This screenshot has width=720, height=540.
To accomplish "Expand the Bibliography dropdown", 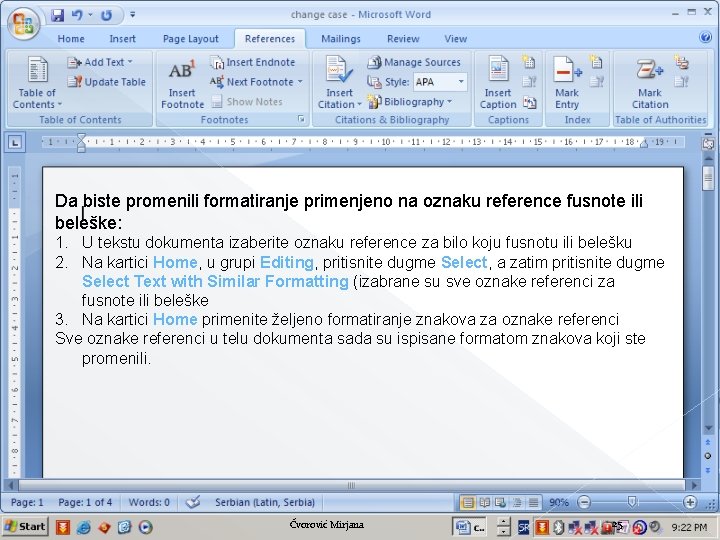I will pos(410,101).
